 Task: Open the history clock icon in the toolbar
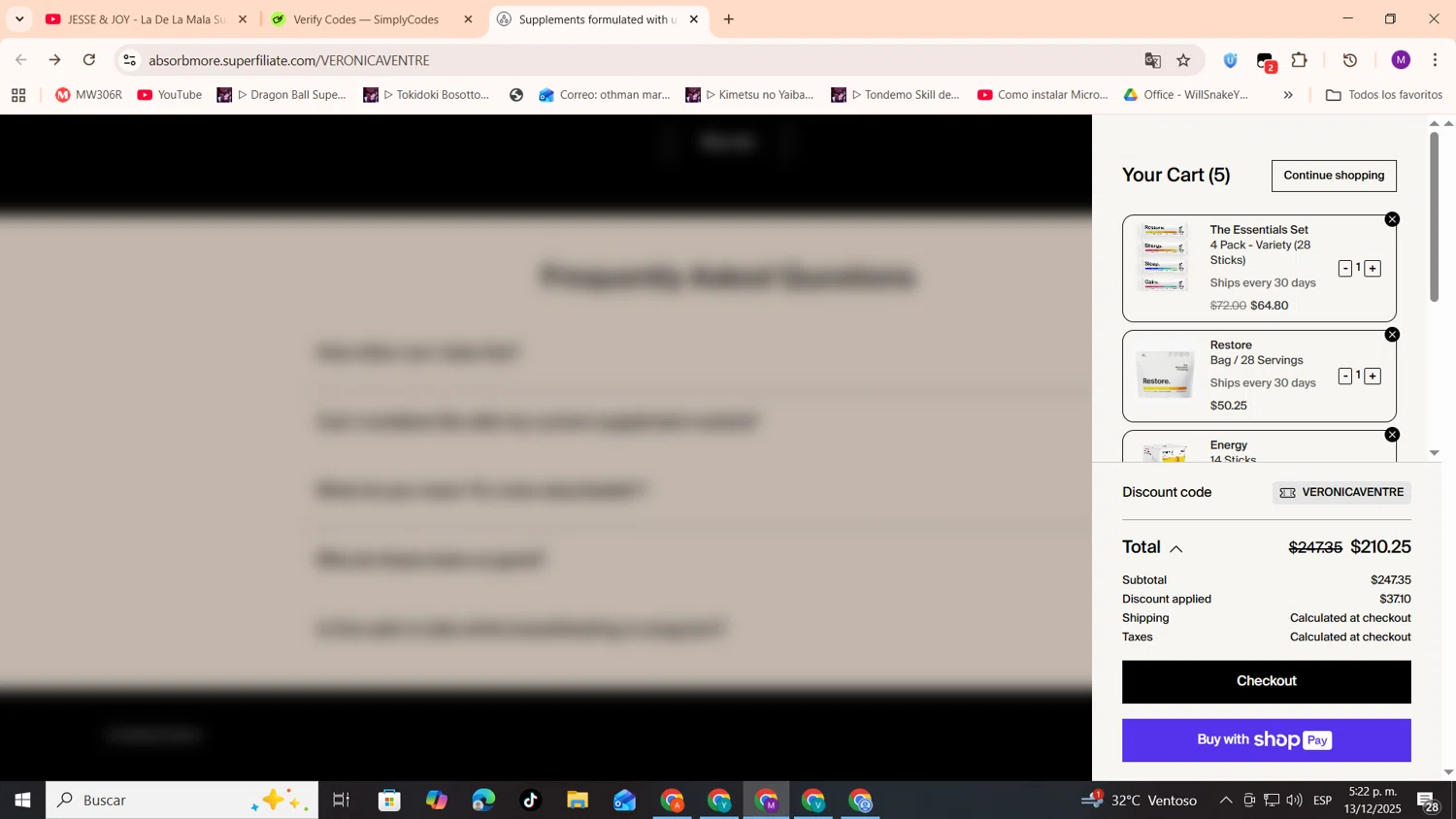[1350, 60]
